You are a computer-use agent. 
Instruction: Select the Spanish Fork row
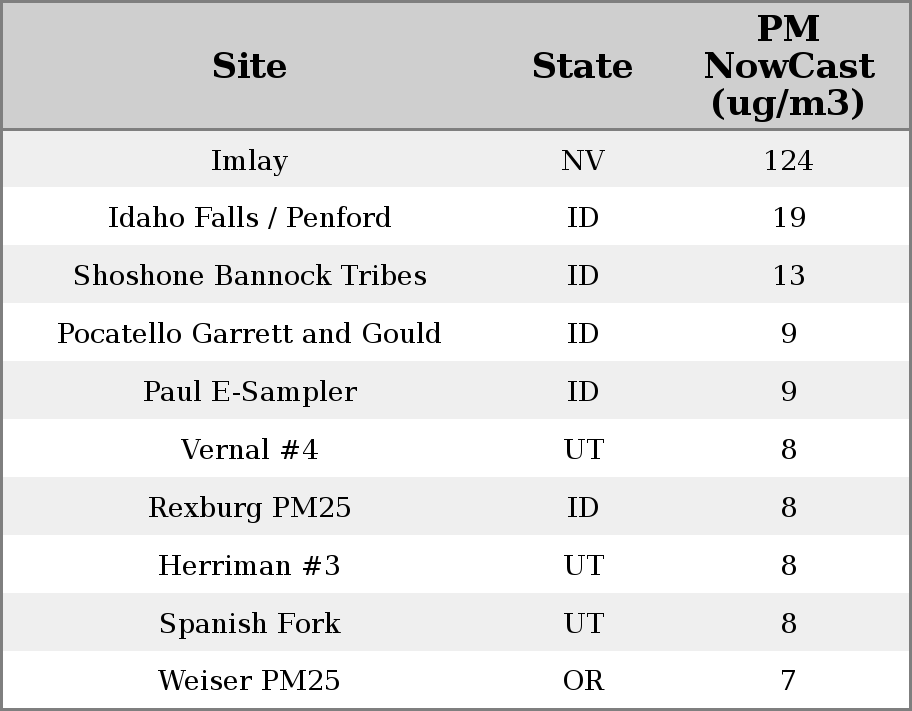pyautogui.click(x=249, y=624)
